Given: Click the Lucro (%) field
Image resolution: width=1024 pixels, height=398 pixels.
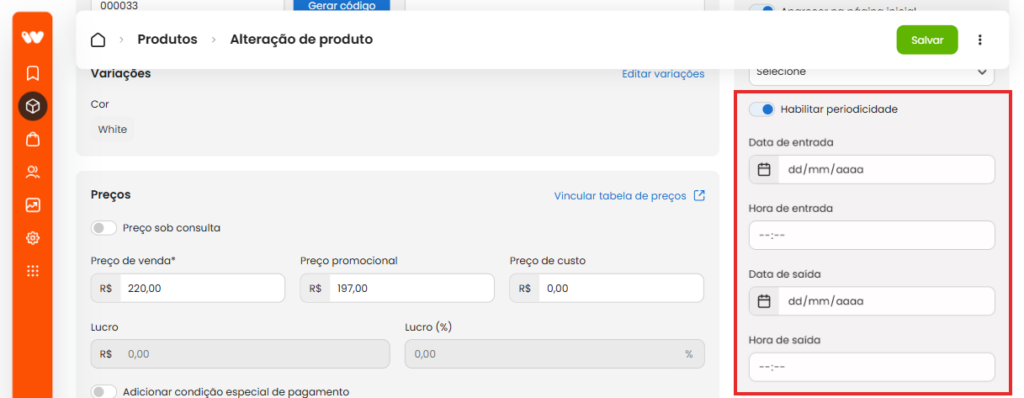Looking at the screenshot, I should coord(554,354).
